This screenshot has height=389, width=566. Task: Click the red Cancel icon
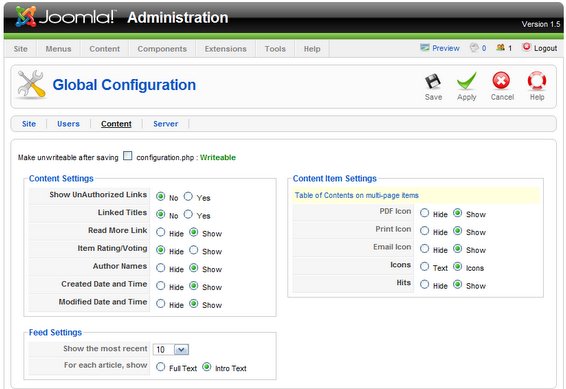point(501,80)
